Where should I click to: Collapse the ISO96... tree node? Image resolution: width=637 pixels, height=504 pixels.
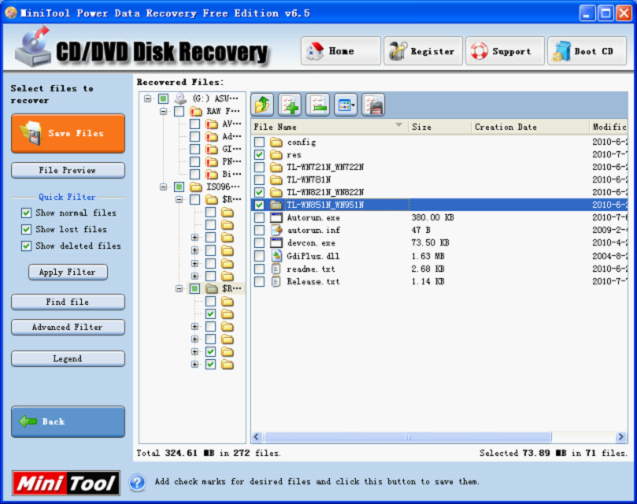point(163,187)
